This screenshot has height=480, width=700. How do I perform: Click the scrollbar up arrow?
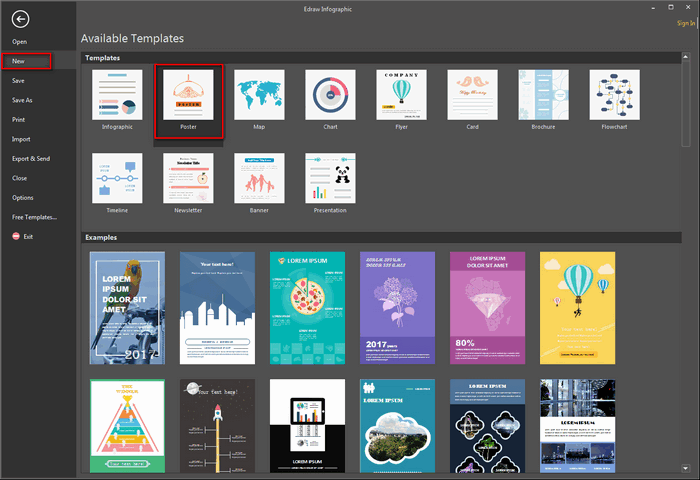(686, 57)
